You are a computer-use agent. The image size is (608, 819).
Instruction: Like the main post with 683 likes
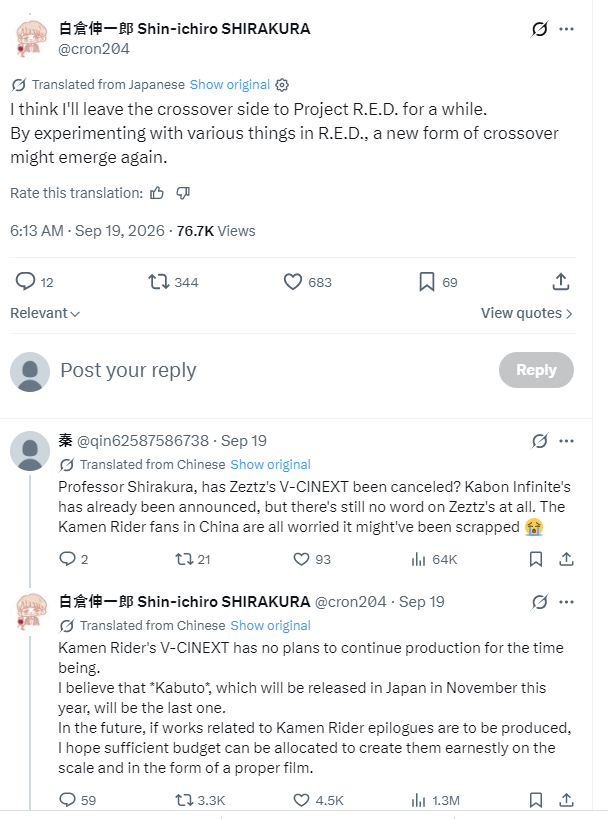[307, 282]
